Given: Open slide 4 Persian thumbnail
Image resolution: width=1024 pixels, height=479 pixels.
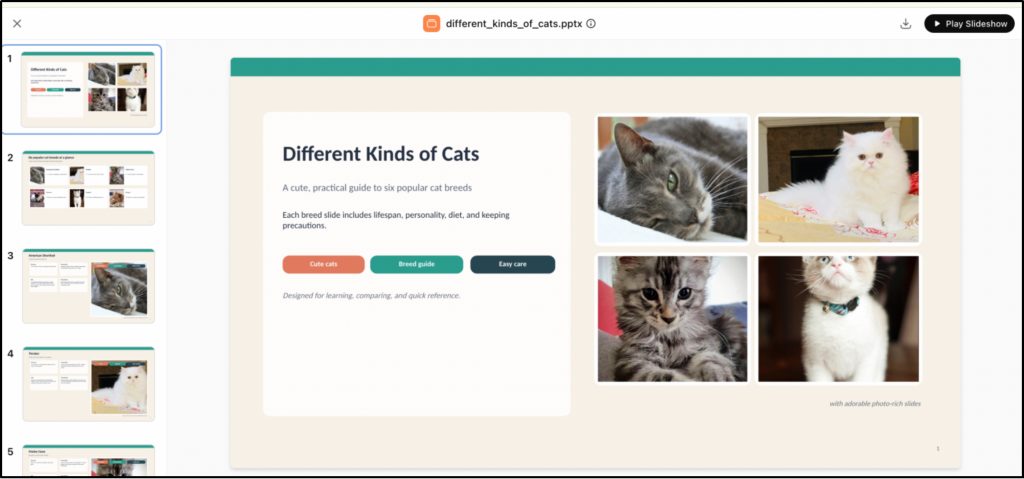Looking at the screenshot, I should tap(88, 384).
